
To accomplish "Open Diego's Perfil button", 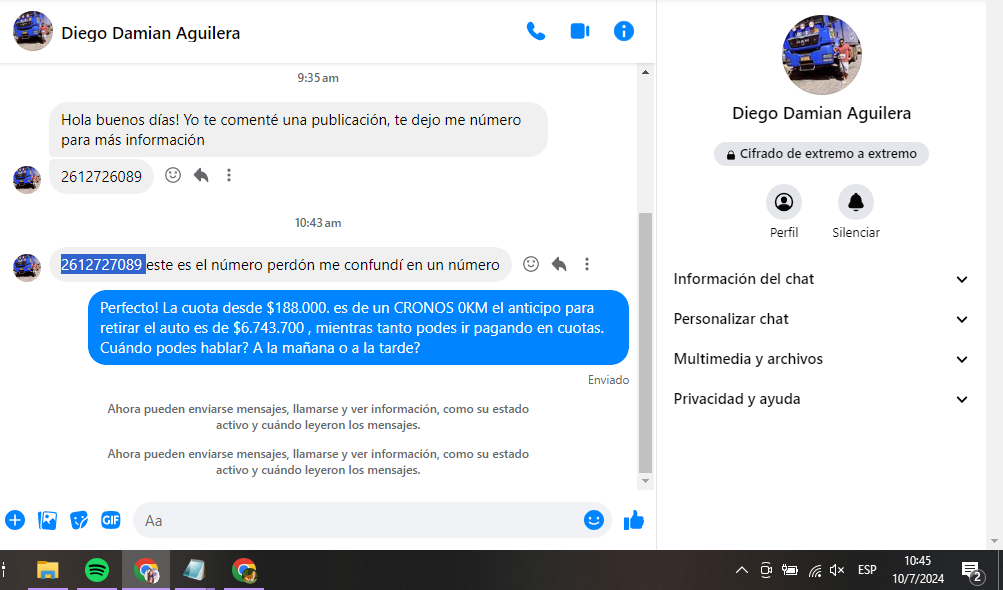I will coord(784,202).
